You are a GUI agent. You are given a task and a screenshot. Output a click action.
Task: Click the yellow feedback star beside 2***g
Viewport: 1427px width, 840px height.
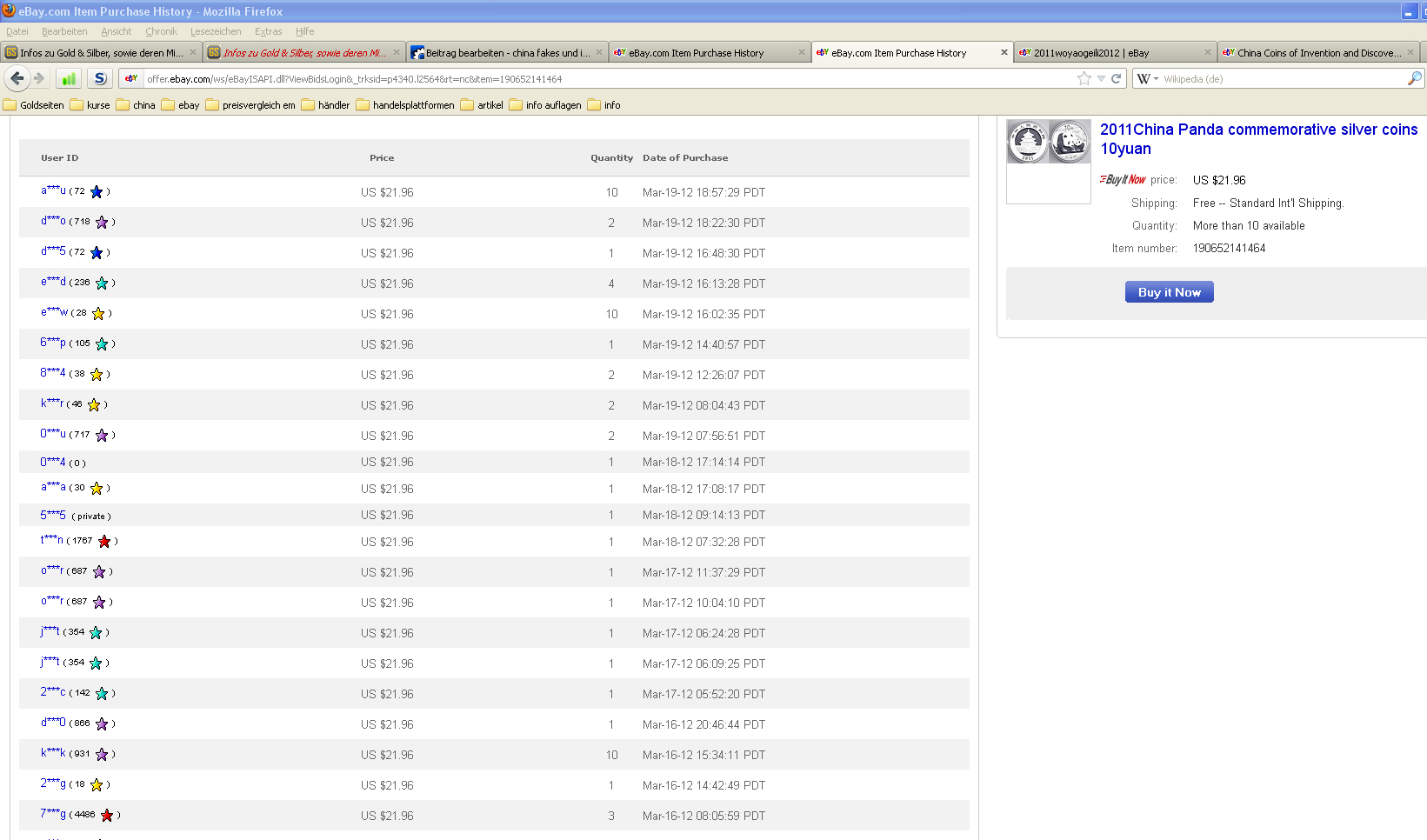point(97,784)
